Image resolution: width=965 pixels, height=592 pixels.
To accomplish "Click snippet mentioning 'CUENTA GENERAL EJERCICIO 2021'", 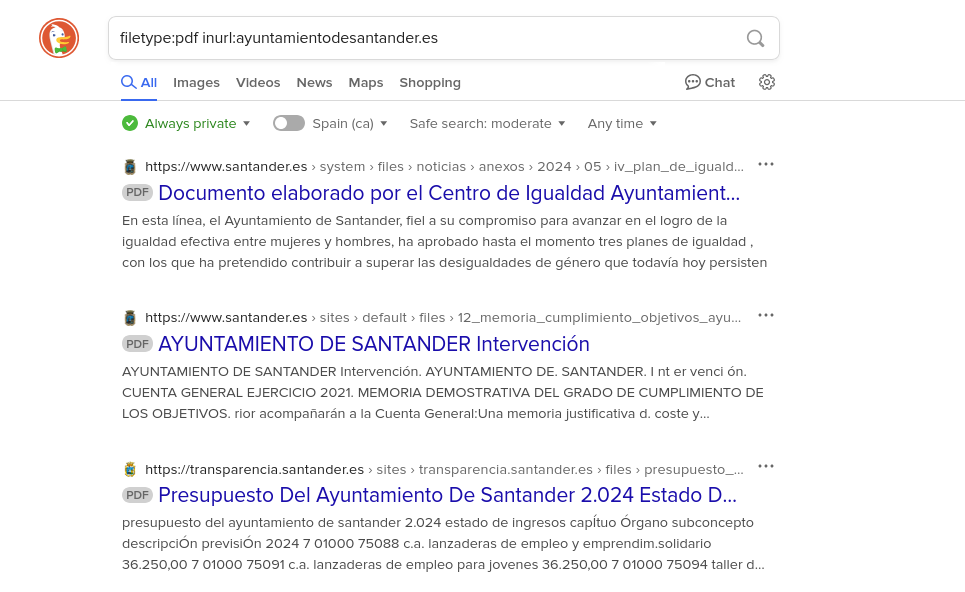I will [442, 393].
